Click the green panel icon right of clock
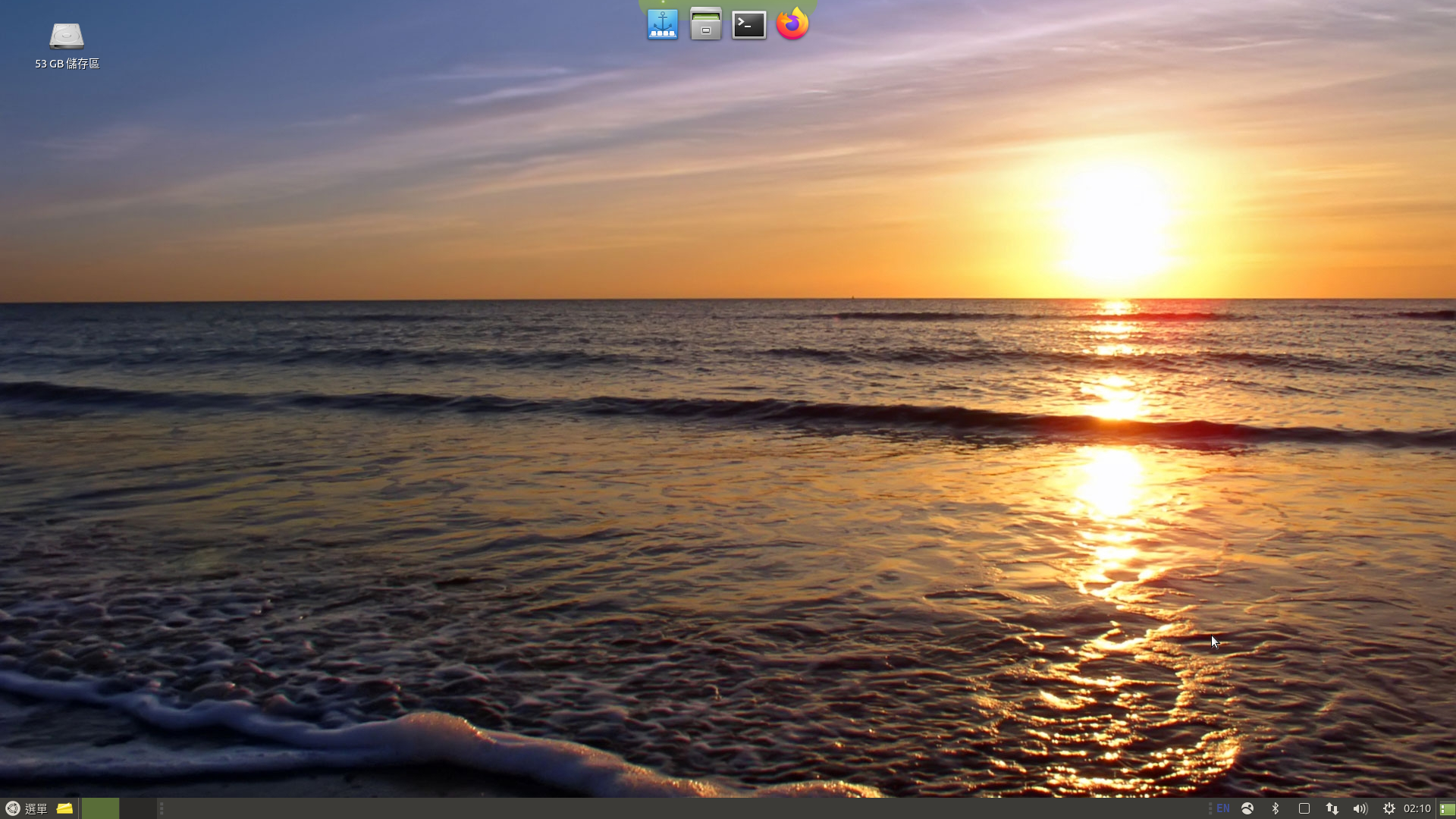The image size is (1456, 819). [1447, 809]
